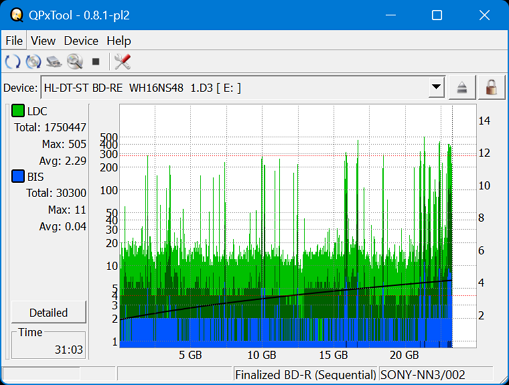Screen dimensions: 509x385
Task: Eject the disc tray
Action: (462, 88)
